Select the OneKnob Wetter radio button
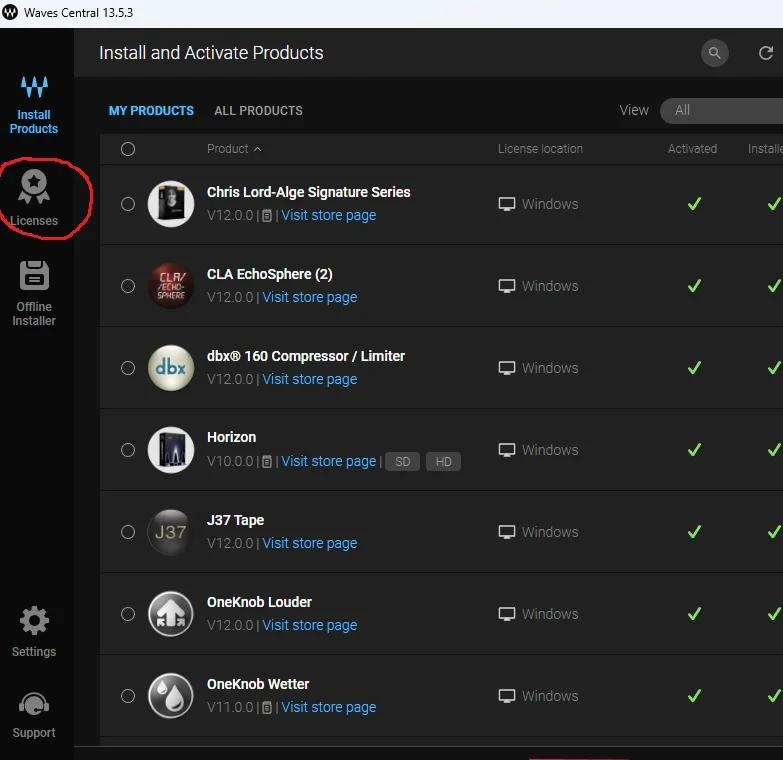Viewport: 783px width, 760px height. 128,696
